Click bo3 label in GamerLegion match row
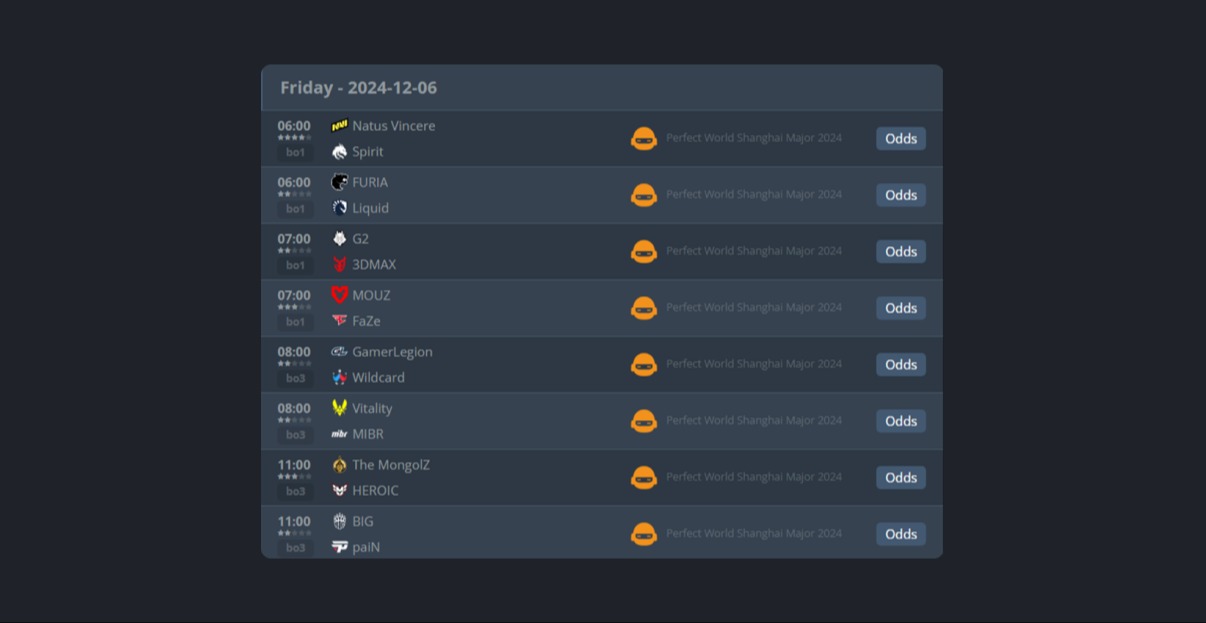This screenshot has width=1206, height=623. pos(295,379)
